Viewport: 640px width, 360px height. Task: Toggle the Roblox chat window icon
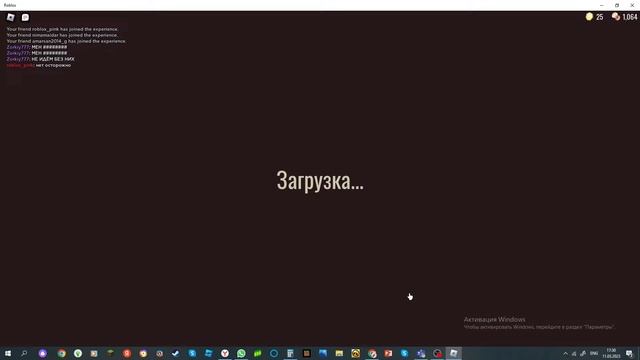[25, 17]
